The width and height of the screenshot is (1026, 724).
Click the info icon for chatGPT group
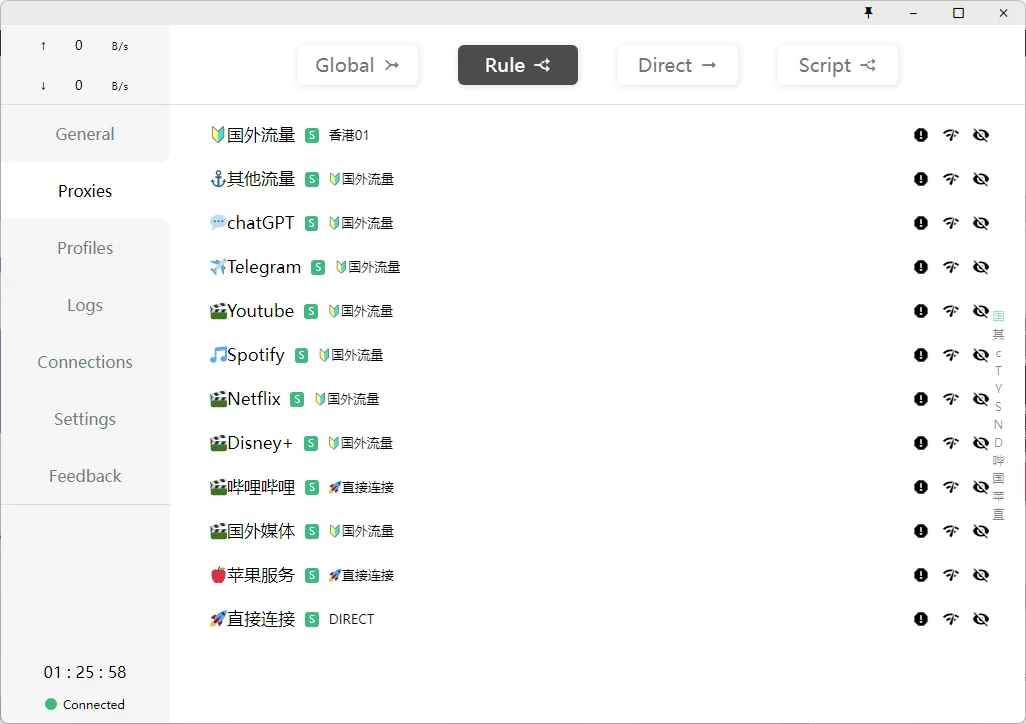(921, 223)
